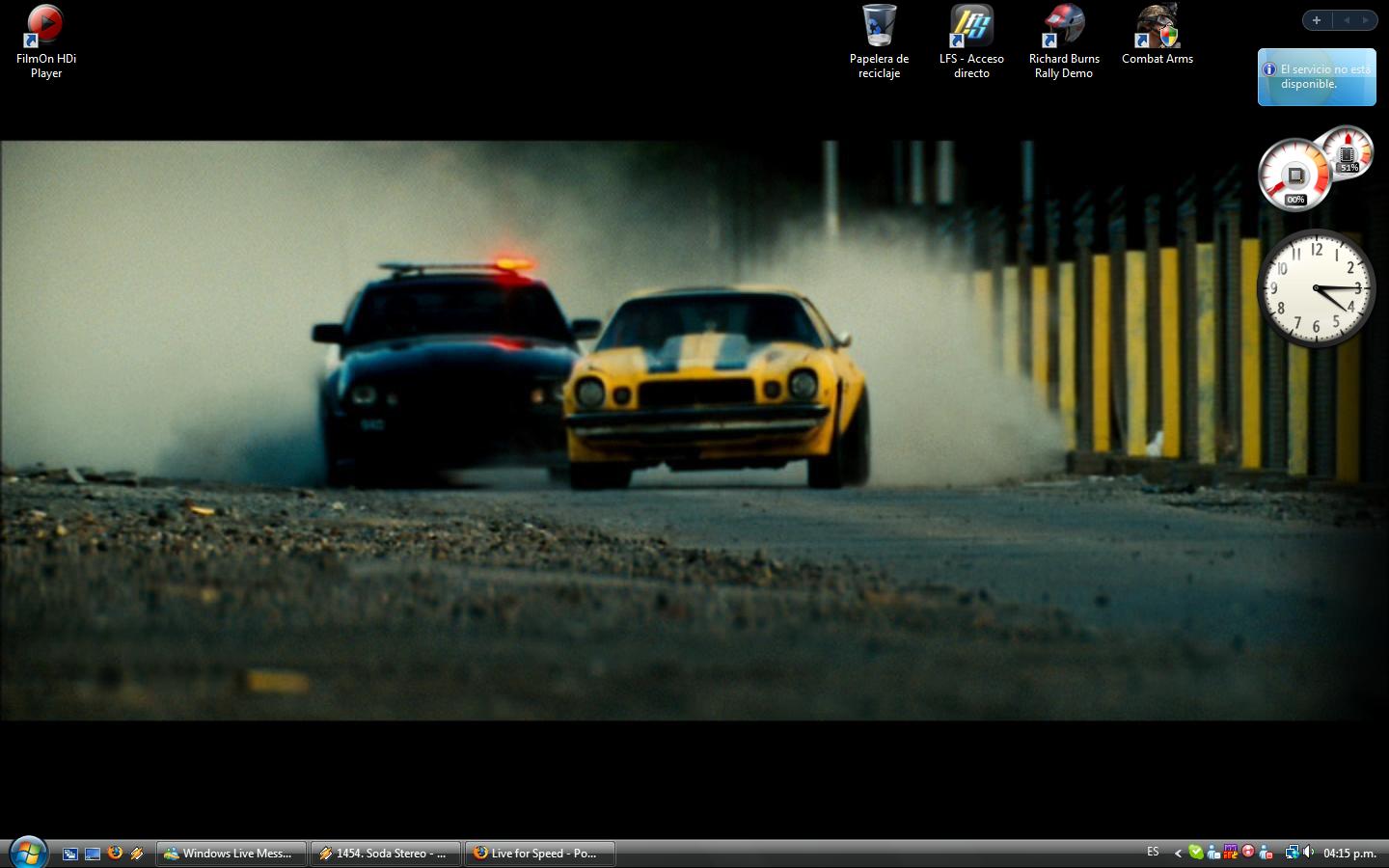Select the Richard Burns Rally Demo shortcut
Screen dimensions: 1389x868
coord(1064,41)
